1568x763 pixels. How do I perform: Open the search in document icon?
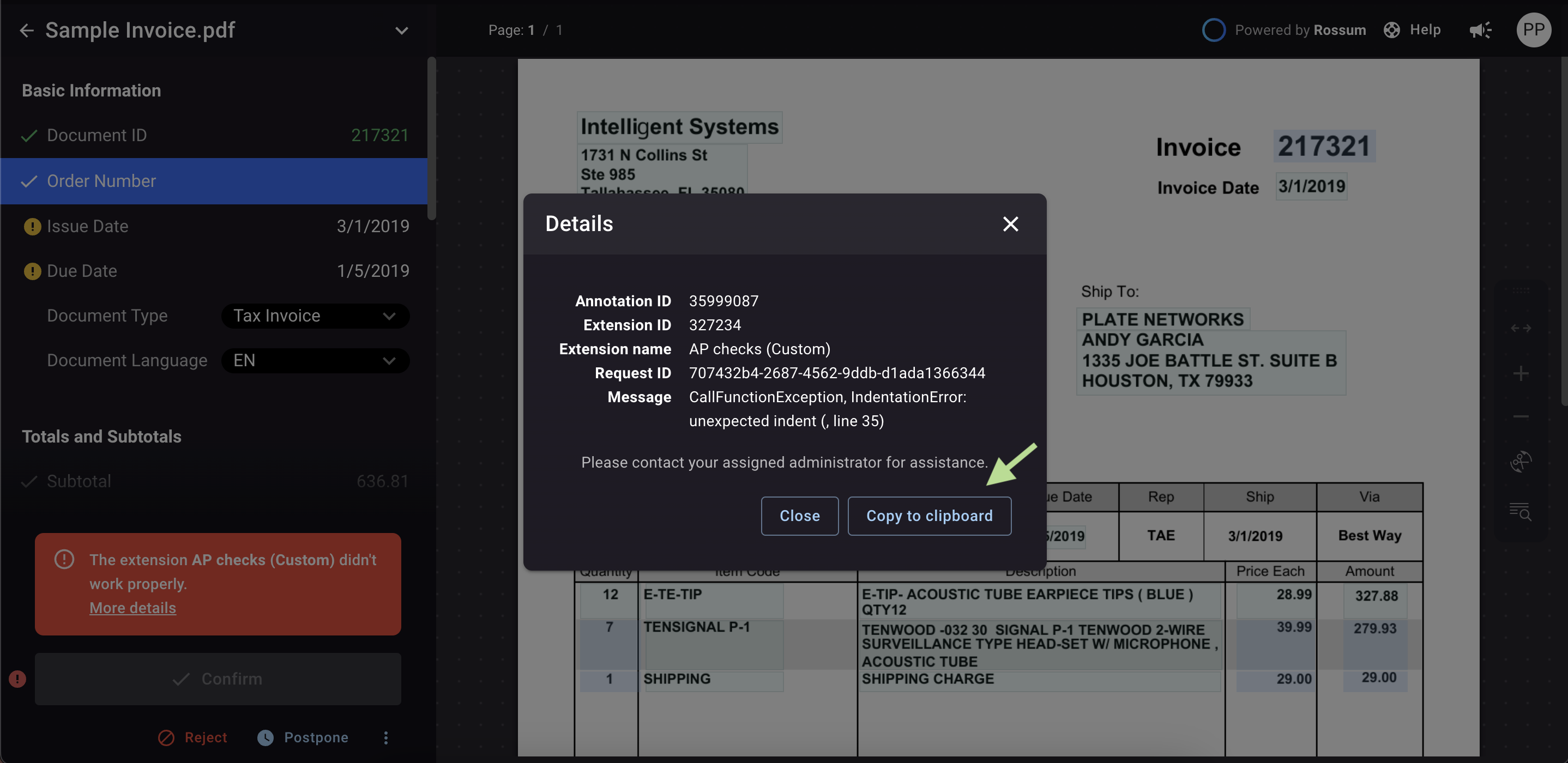[1521, 511]
